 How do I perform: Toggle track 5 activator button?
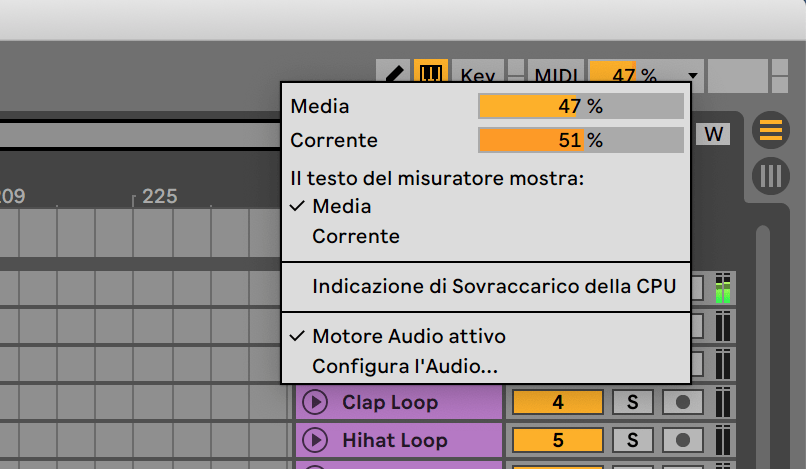click(x=557, y=440)
